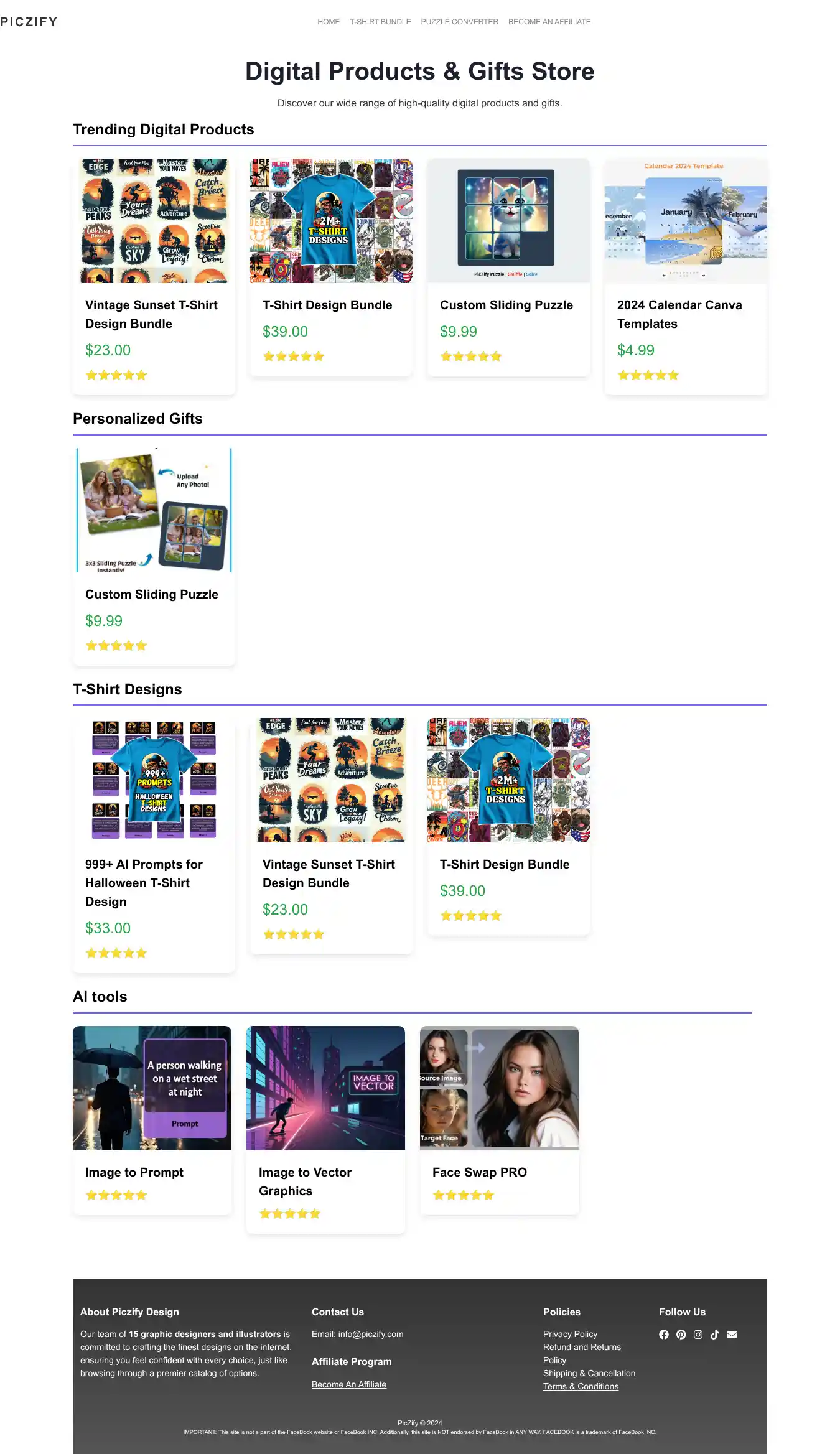Click the star rating under 2024 Calendar Canva Templates
Screen dimensions: 840x1454
coord(648,375)
